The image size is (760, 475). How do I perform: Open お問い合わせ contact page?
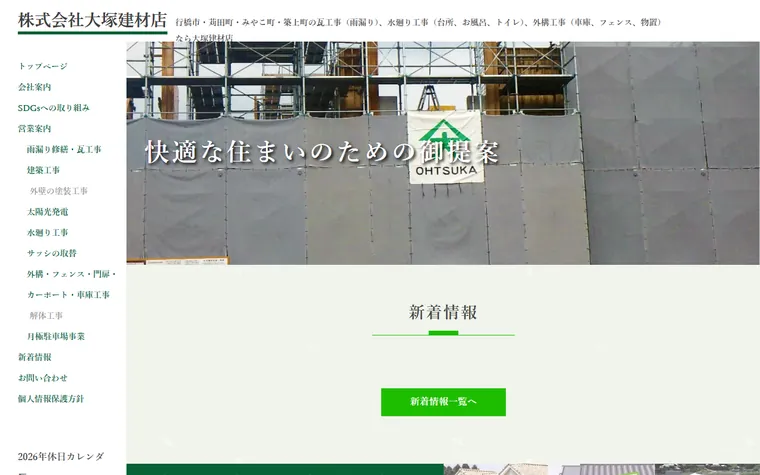pos(43,379)
